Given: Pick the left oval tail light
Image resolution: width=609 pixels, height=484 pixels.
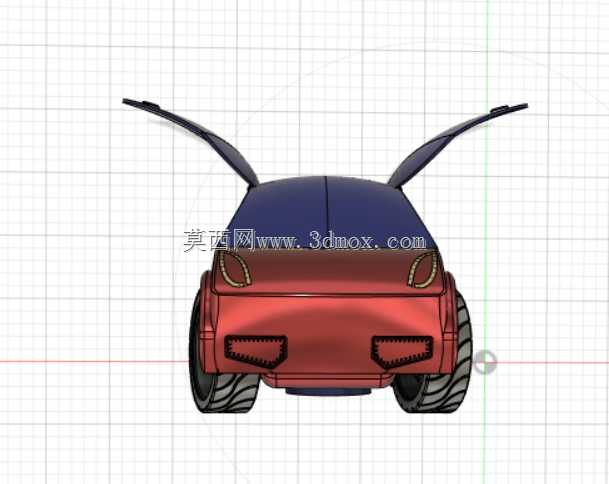Looking at the screenshot, I should click(x=234, y=269).
